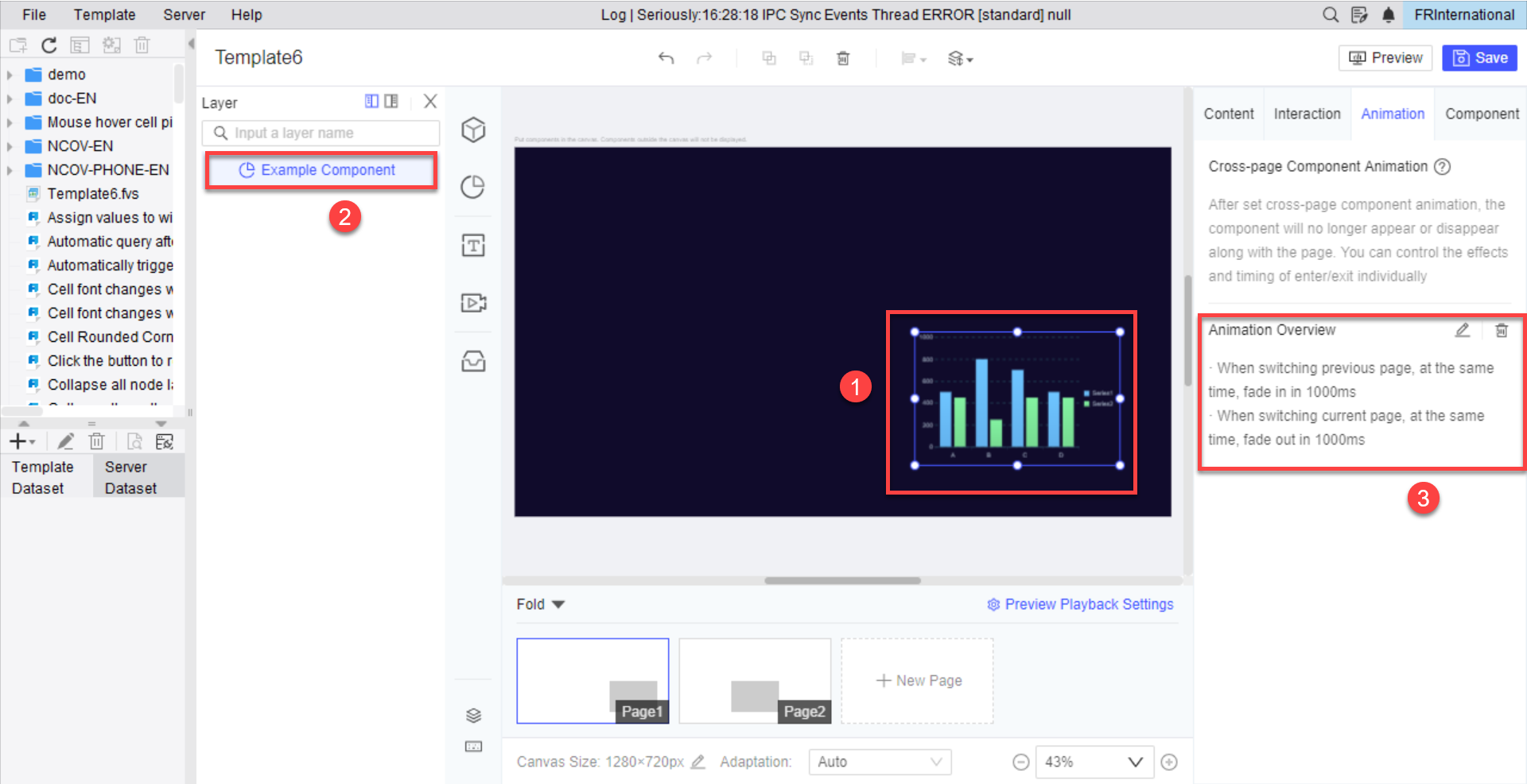Click the refresh icon in file panel
Screen dimensions: 1527x784
(49, 45)
